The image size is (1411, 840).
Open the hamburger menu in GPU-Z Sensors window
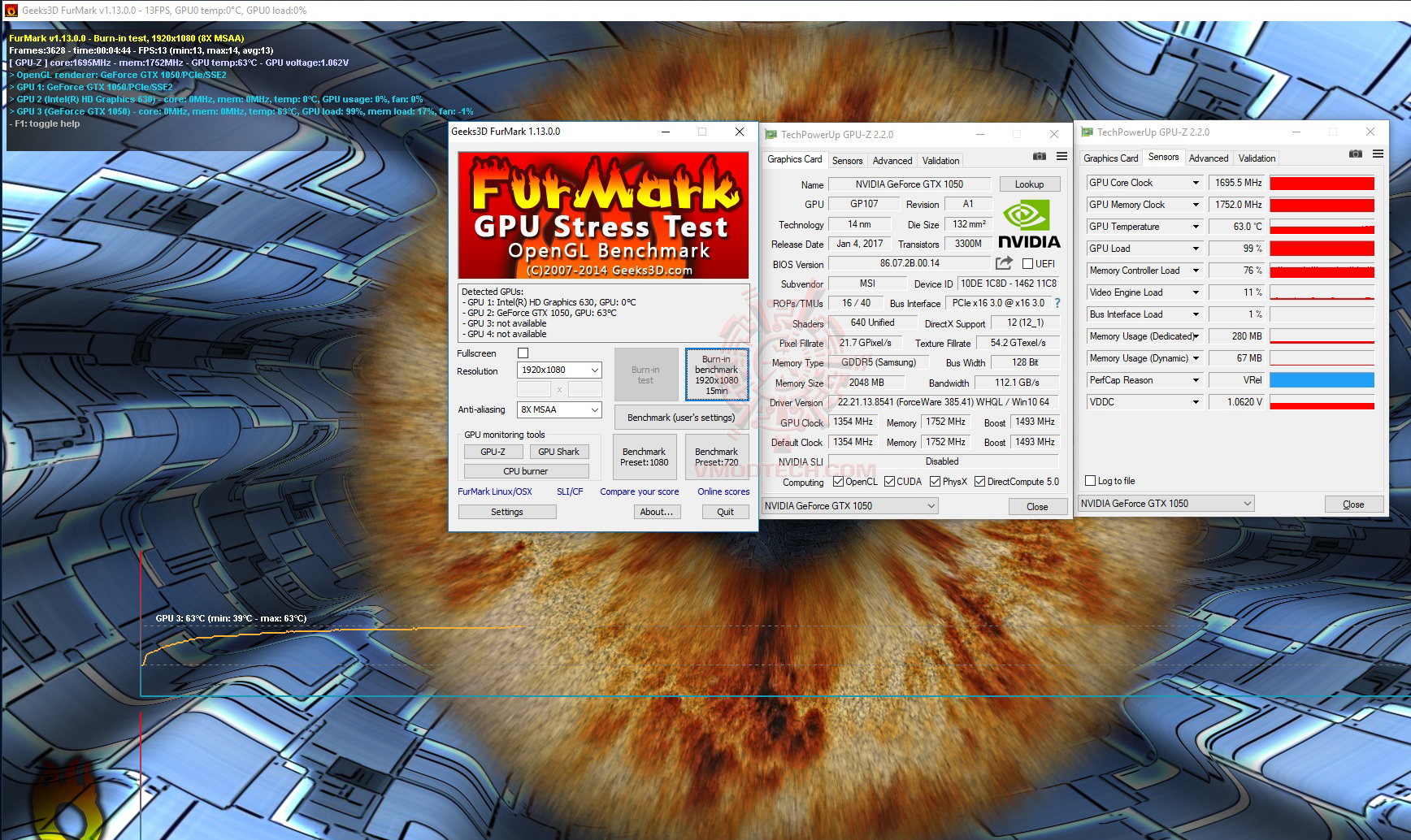pyautogui.click(x=1378, y=154)
